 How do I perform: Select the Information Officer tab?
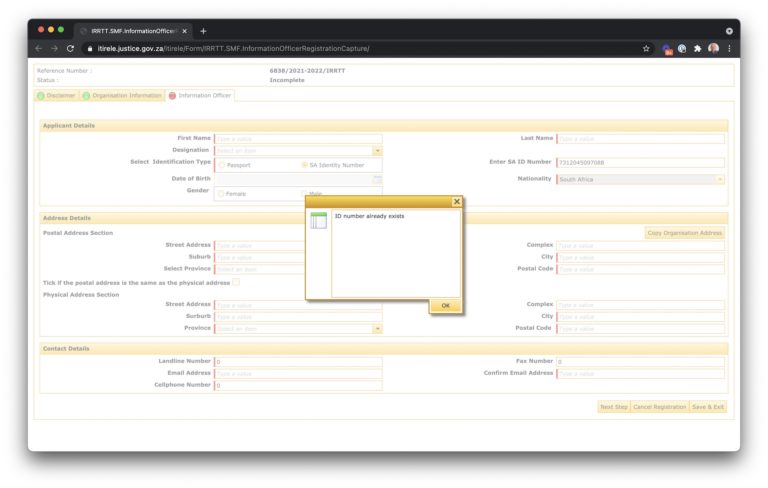tap(200, 96)
